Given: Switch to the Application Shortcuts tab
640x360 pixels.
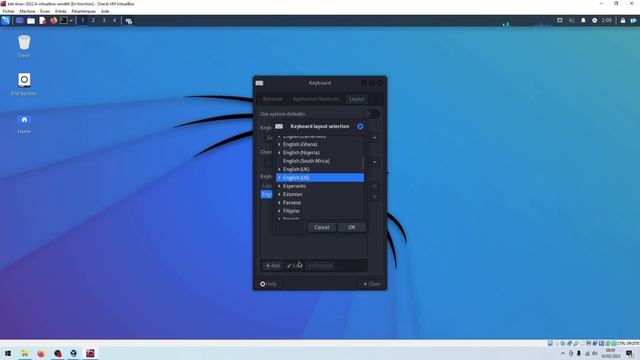Looking at the screenshot, I should click(316, 99).
